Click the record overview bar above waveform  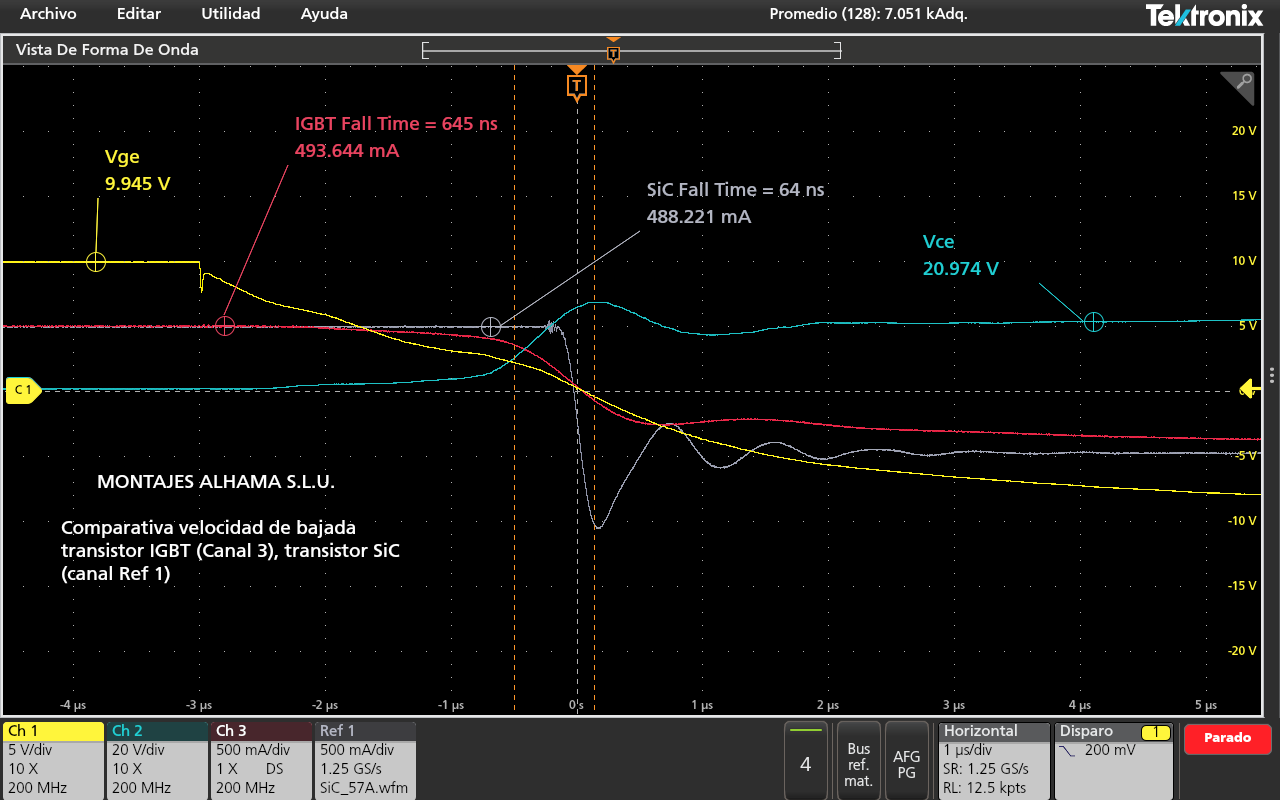pos(632,50)
